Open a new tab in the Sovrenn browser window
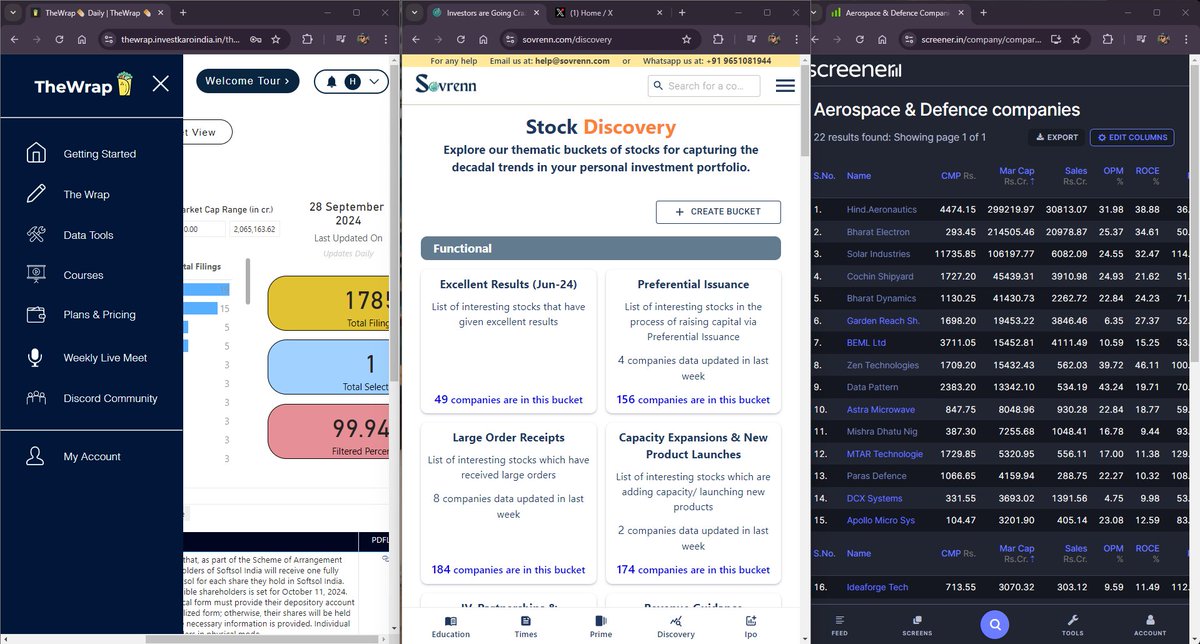This screenshot has width=1200, height=644. coord(681,12)
